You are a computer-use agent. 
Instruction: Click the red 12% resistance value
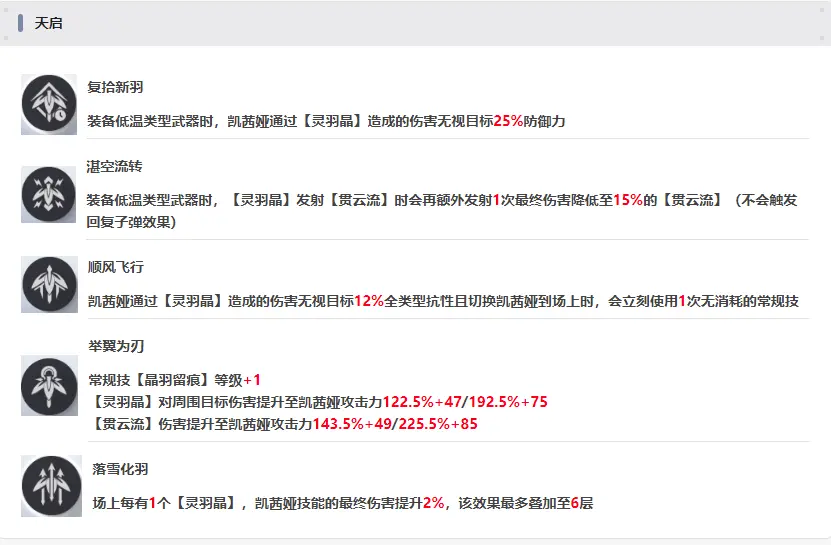(368, 300)
